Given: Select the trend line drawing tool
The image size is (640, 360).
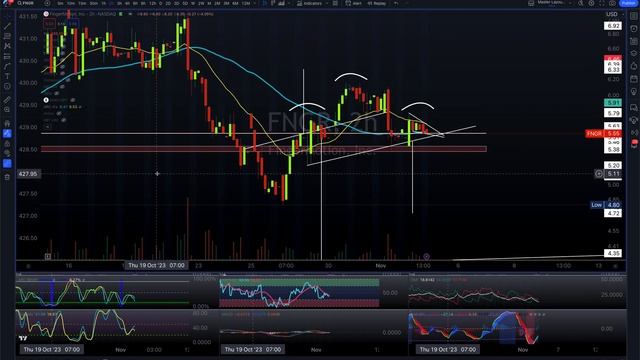Looking at the screenshot, I should point(7,26).
